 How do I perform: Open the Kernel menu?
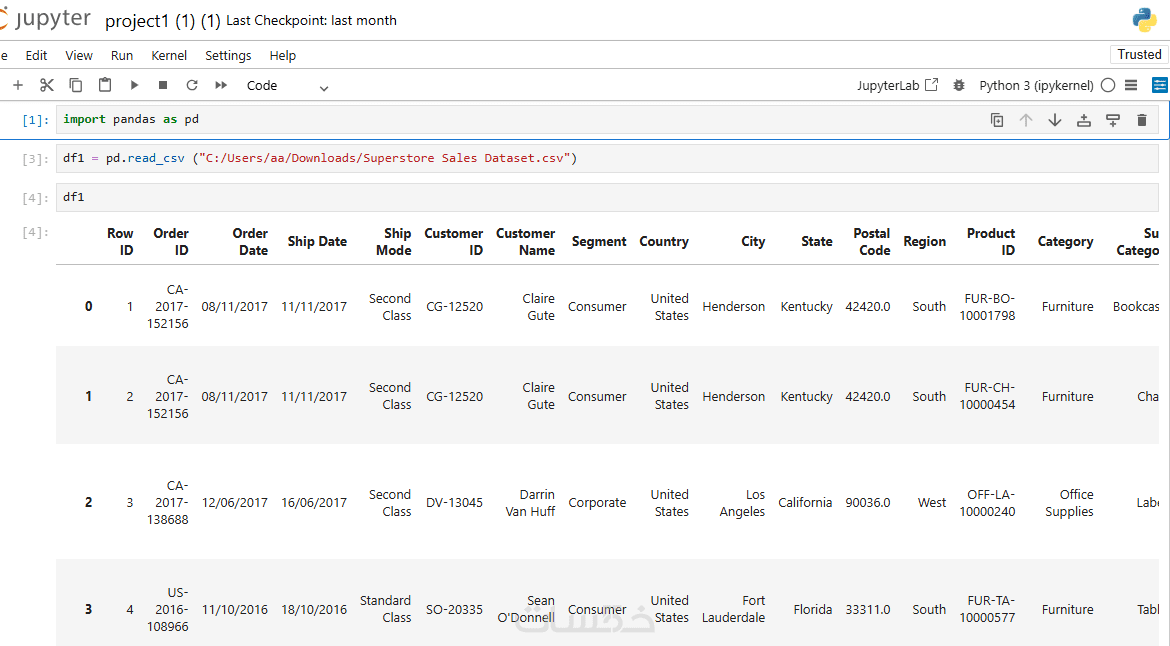click(x=169, y=56)
